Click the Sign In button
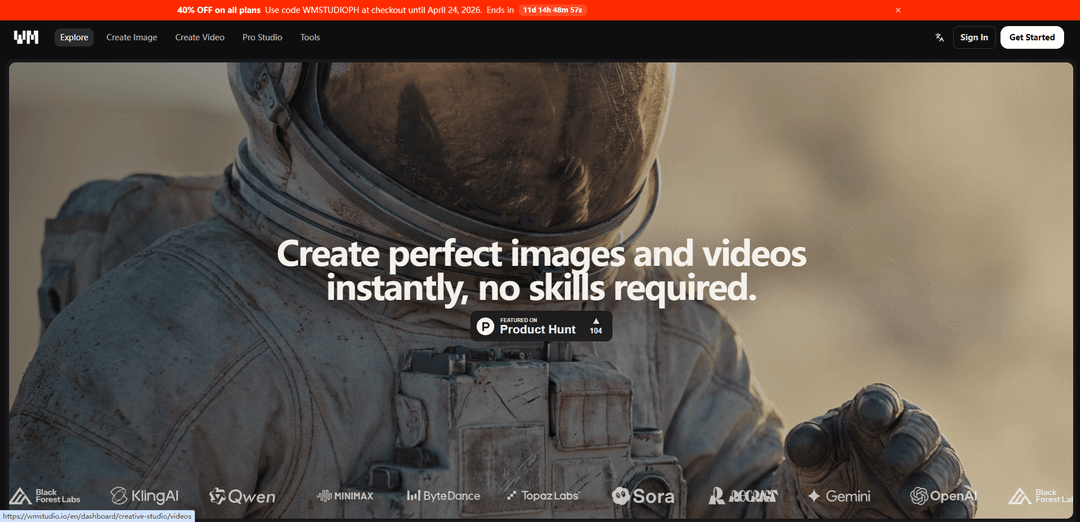 (x=973, y=37)
